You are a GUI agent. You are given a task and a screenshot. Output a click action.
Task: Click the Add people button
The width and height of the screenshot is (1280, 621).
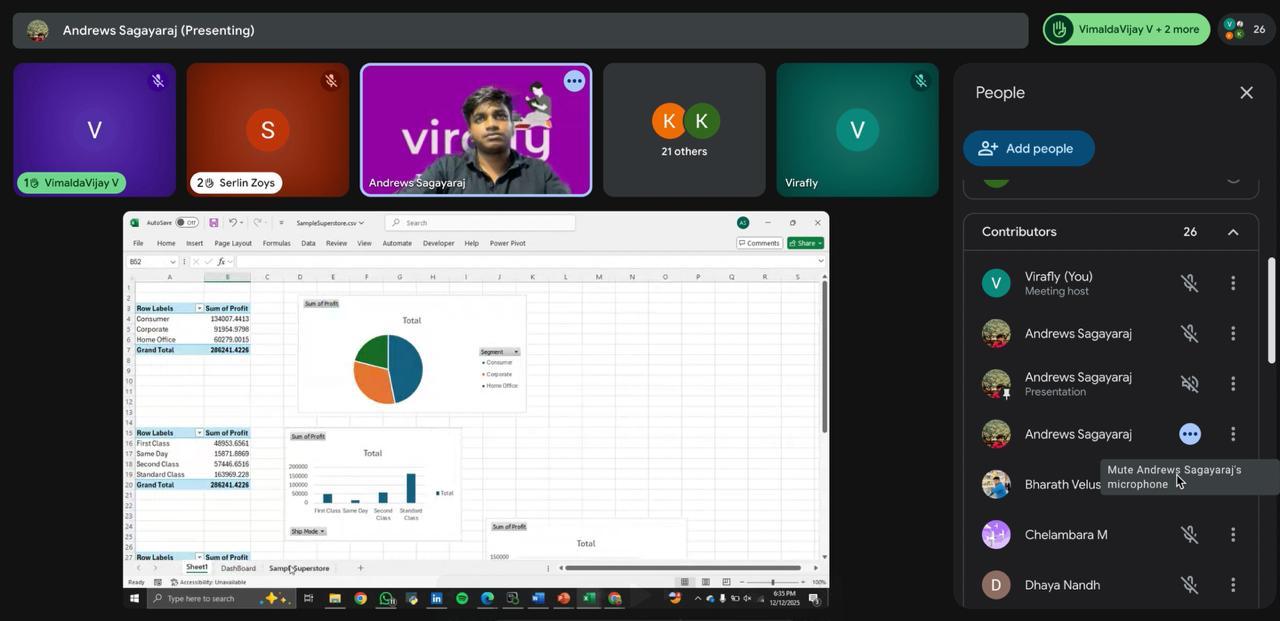point(1028,147)
